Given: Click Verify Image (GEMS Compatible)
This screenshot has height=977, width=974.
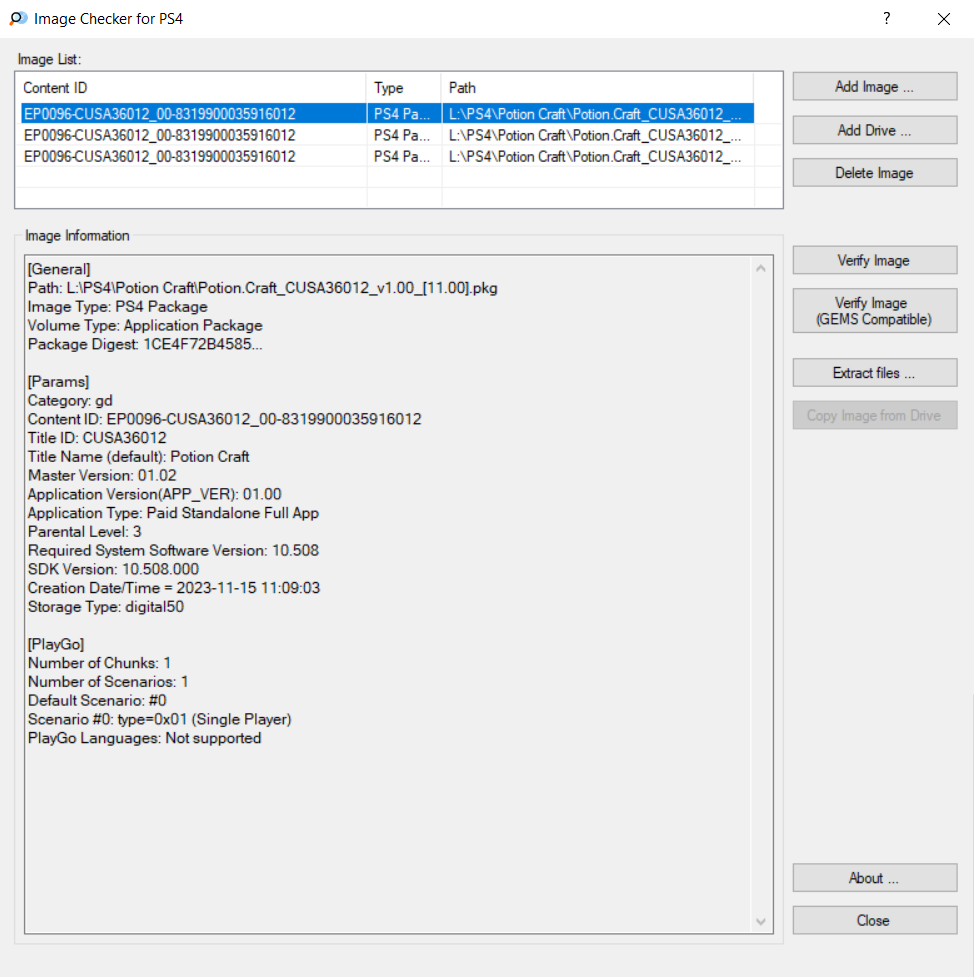Looking at the screenshot, I should pos(874,311).
